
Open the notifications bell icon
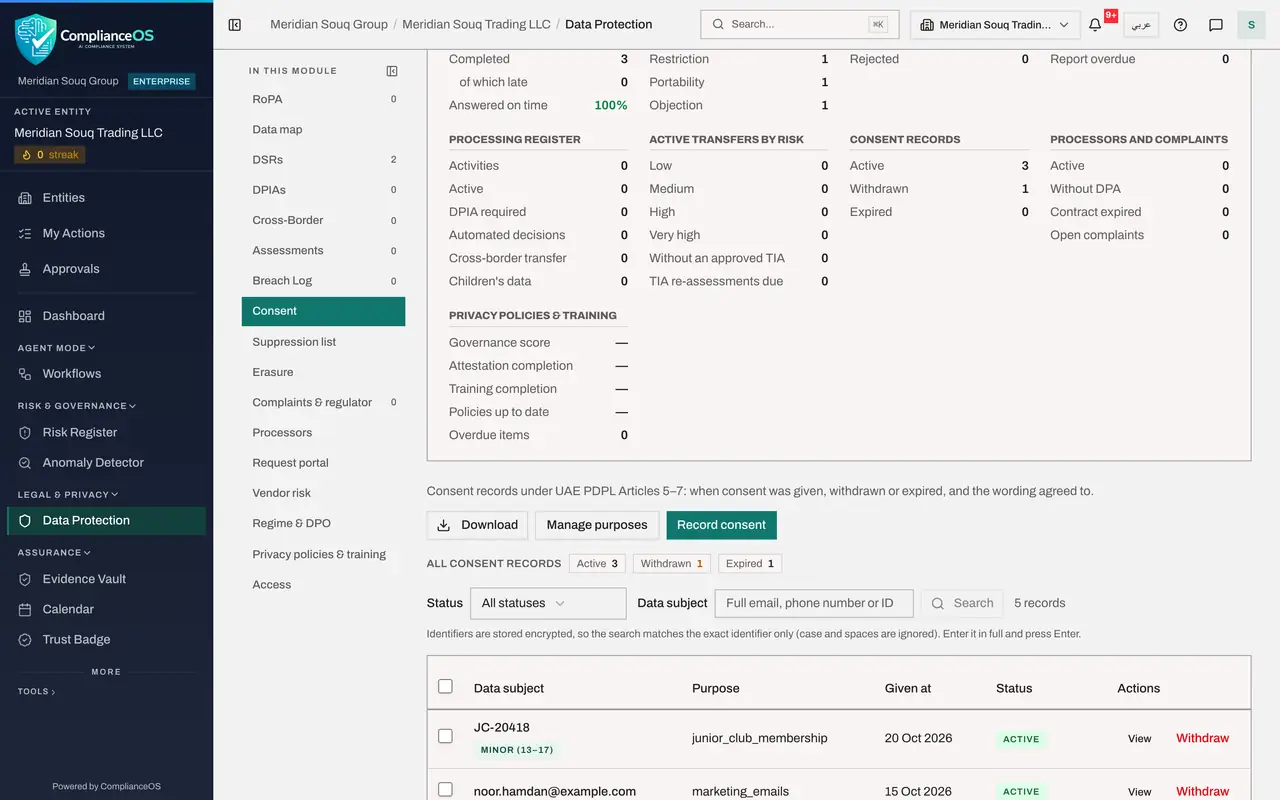click(x=1095, y=24)
